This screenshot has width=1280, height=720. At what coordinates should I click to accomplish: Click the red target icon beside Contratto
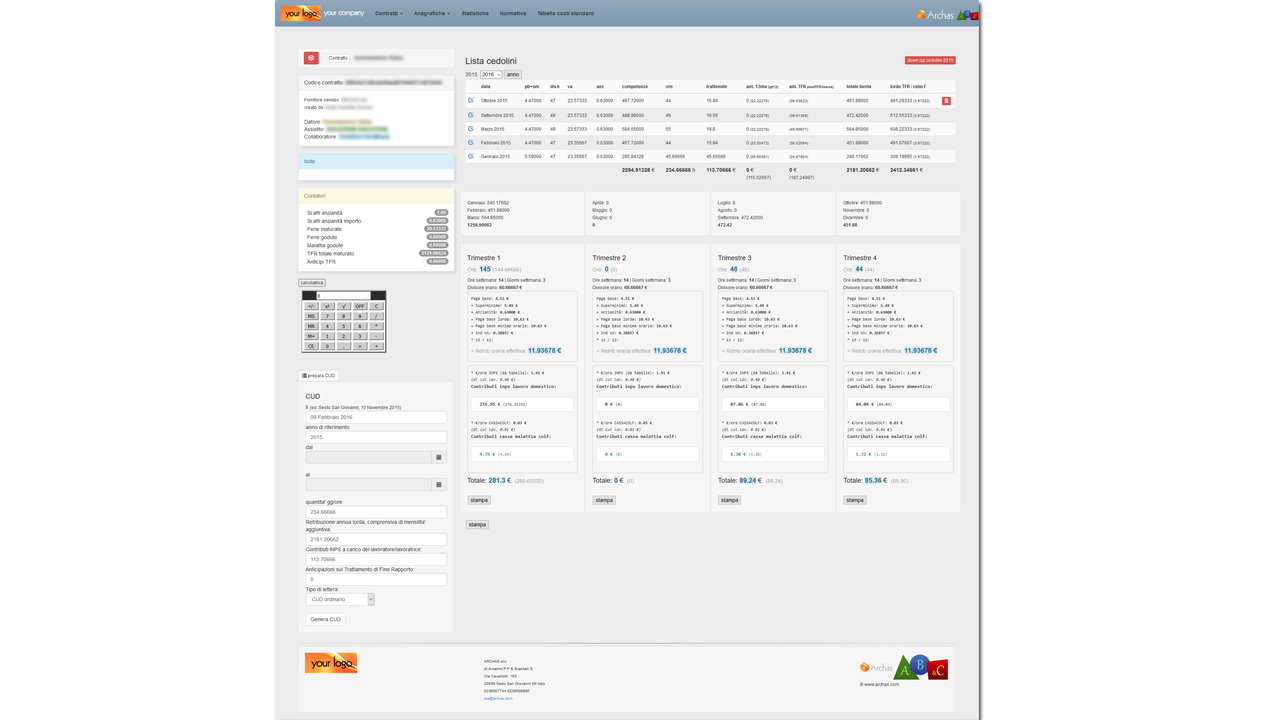311,58
